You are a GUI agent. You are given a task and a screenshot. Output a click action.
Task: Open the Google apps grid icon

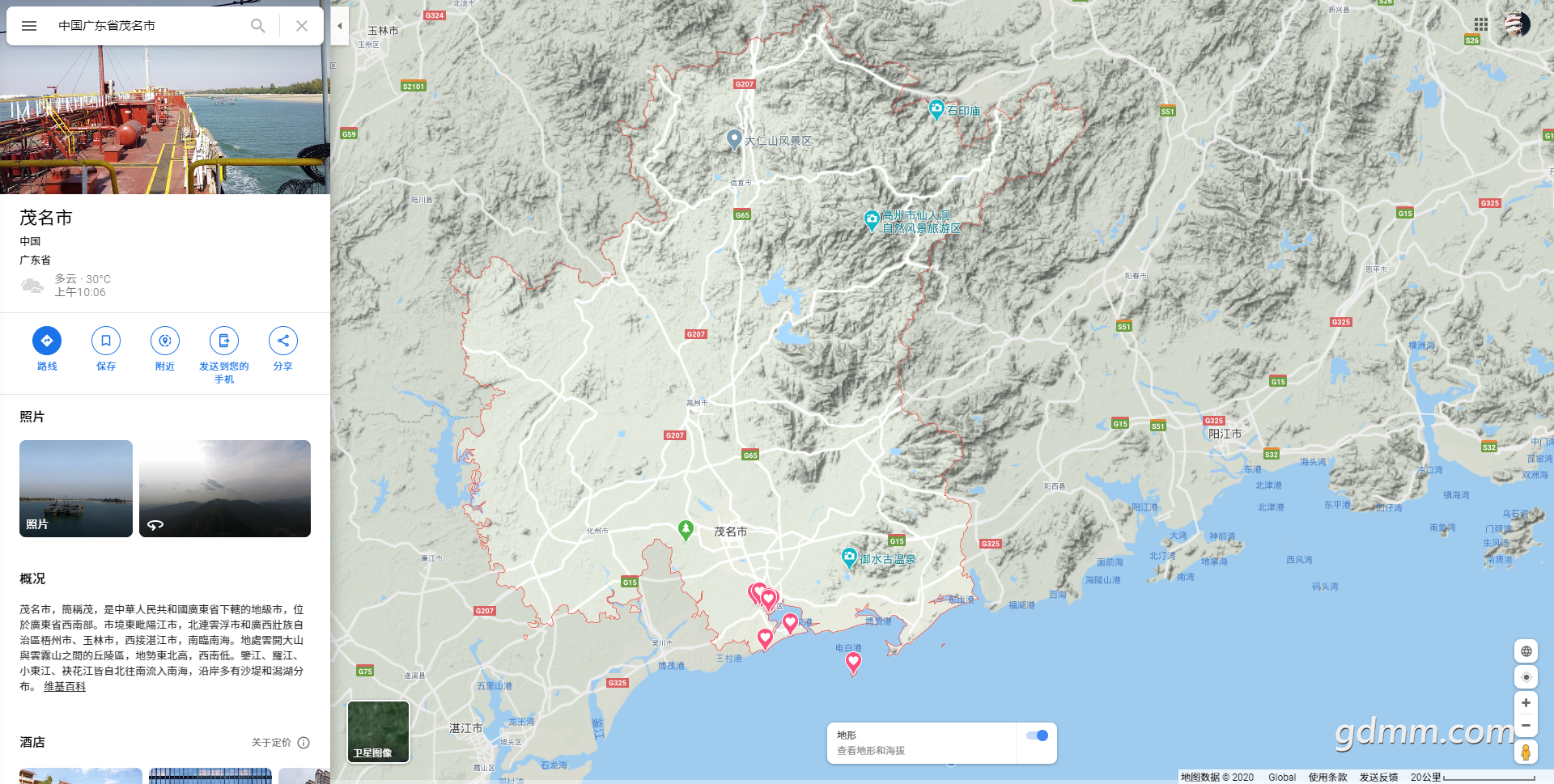click(x=1481, y=24)
